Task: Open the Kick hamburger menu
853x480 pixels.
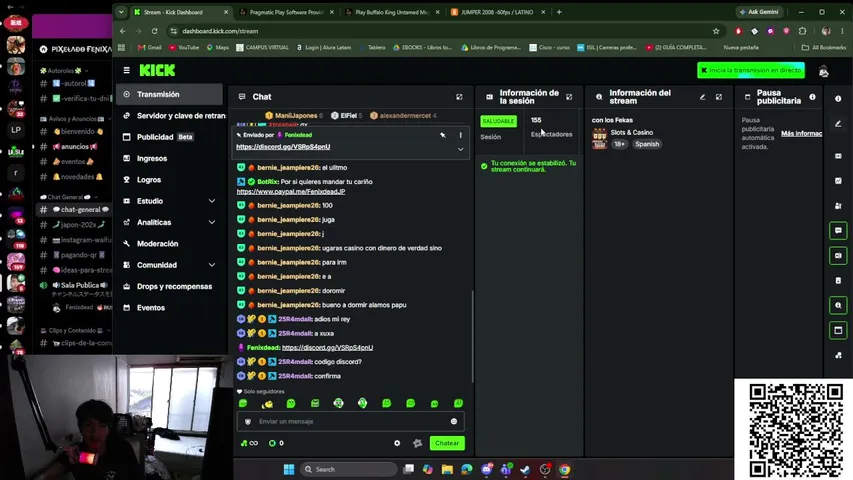Action: tap(126, 70)
